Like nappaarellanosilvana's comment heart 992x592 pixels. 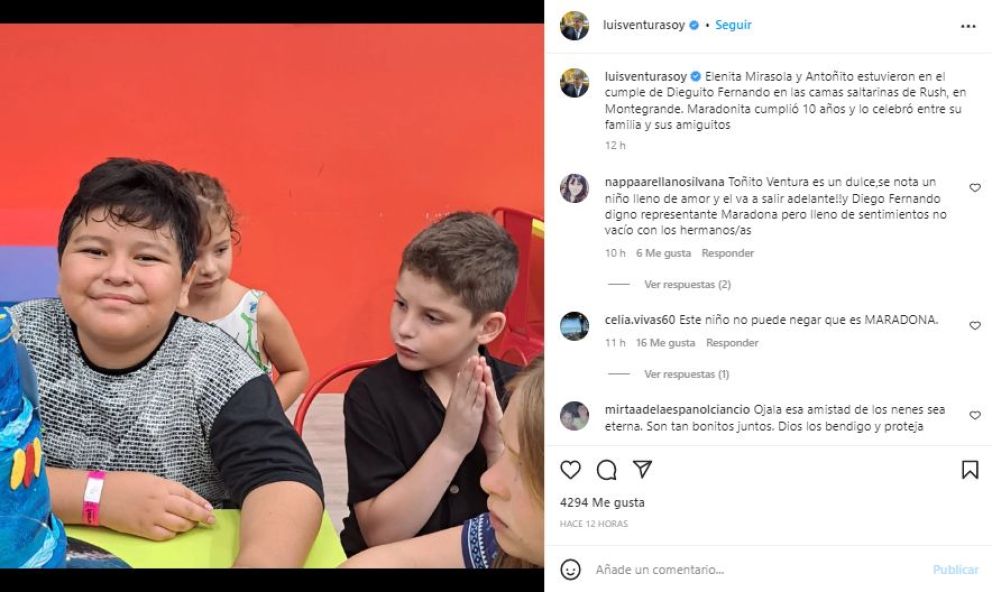click(x=975, y=188)
